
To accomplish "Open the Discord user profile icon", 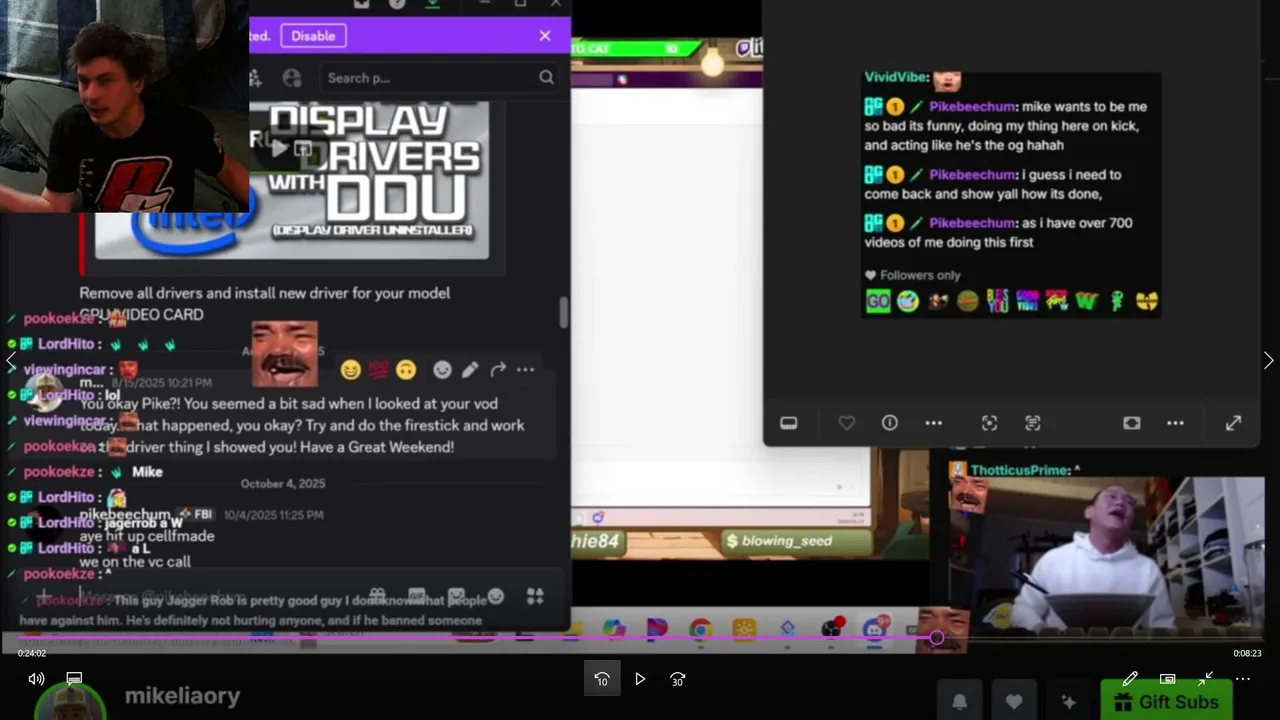I will click(292, 77).
